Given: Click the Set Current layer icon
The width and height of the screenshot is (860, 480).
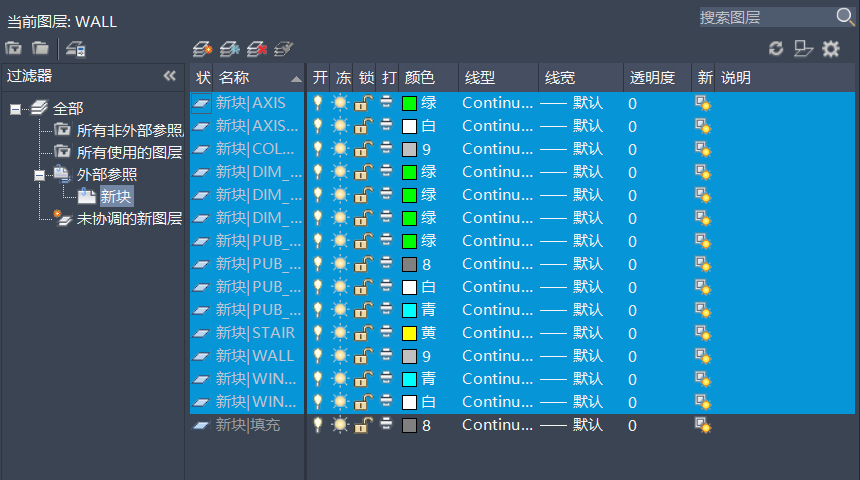Looking at the screenshot, I should 284,48.
